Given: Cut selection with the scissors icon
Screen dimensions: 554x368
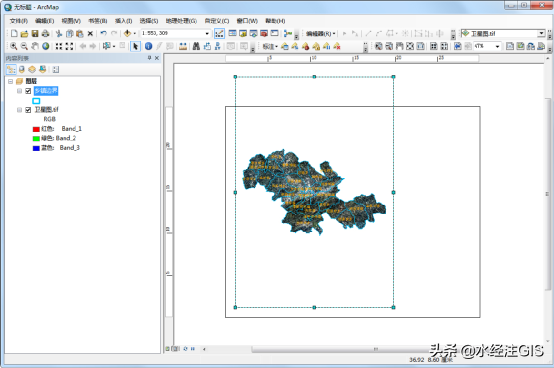Looking at the screenshot, I should (x=59, y=34).
